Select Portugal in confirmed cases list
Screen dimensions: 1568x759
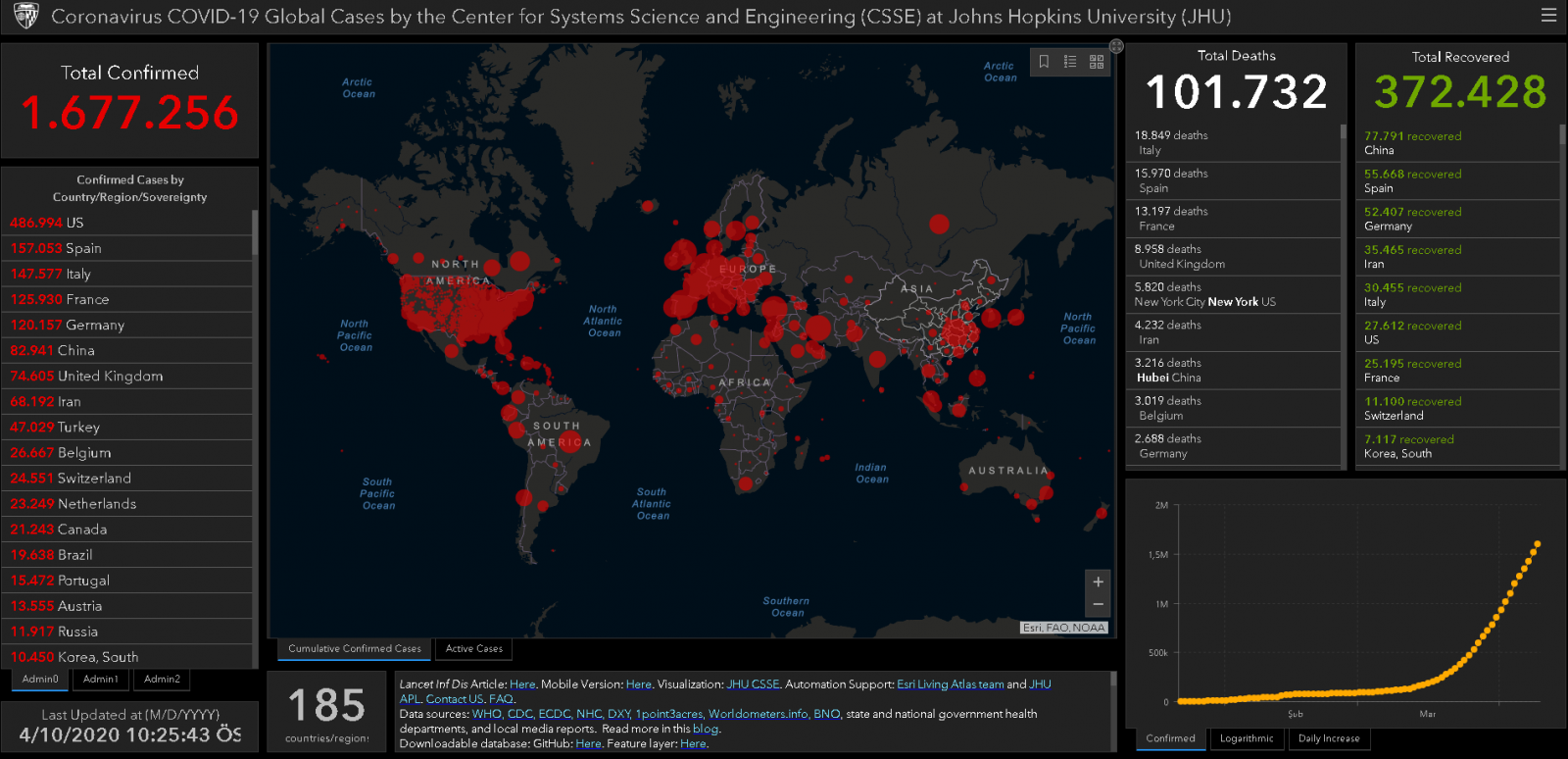[x=127, y=581]
